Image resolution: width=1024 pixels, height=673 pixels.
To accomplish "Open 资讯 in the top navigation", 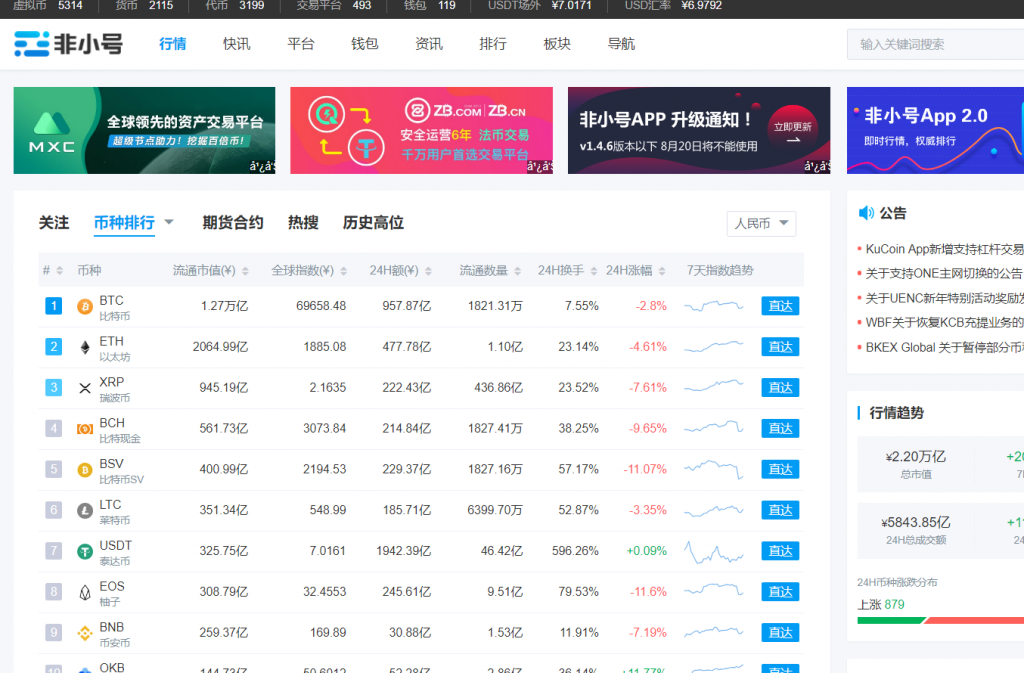I will (429, 44).
